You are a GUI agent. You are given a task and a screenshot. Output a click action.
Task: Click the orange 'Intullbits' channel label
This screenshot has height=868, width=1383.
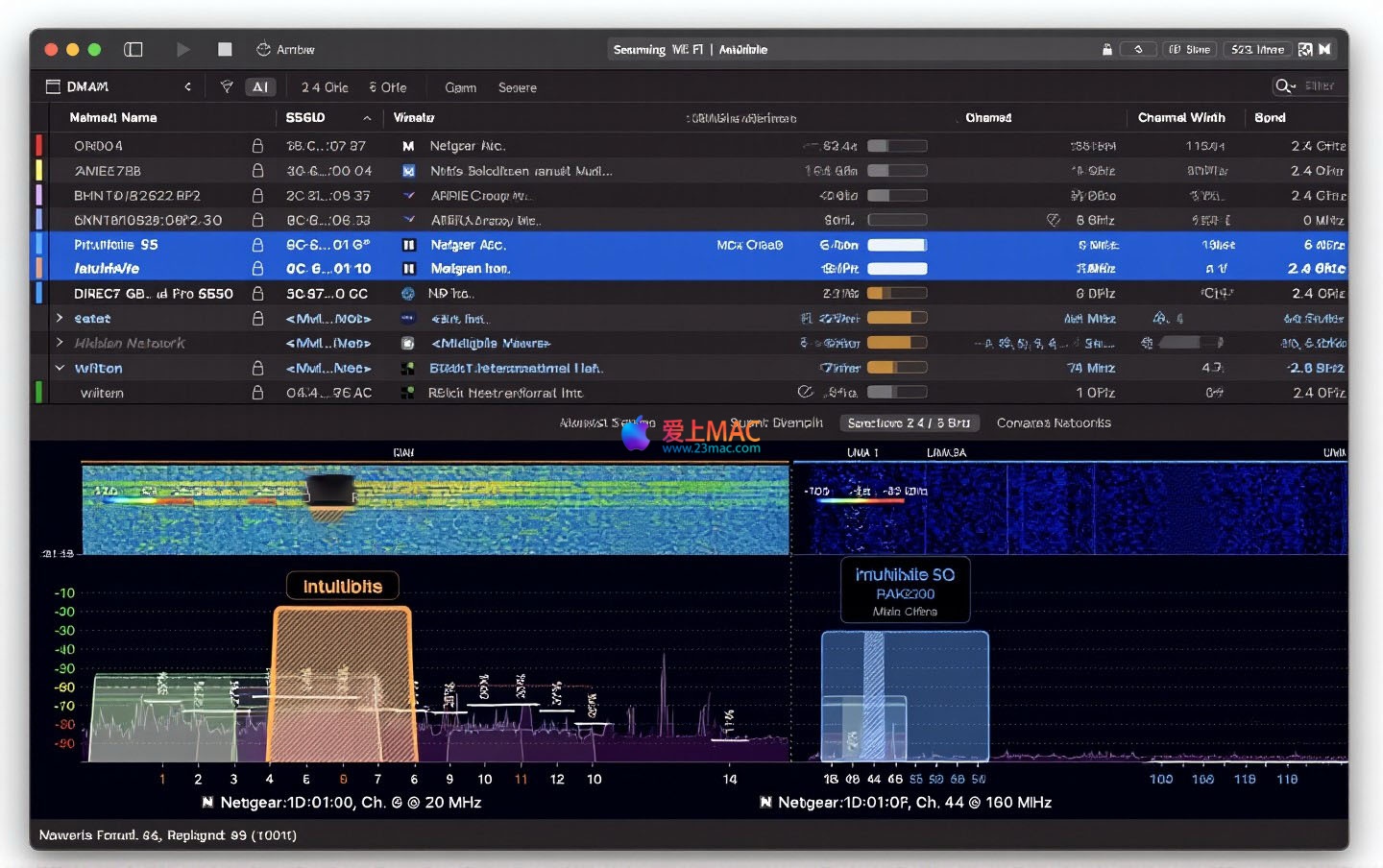pos(343,586)
